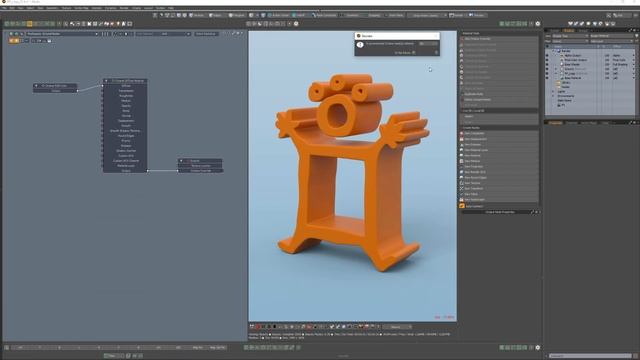The height and width of the screenshot is (360, 640).
Task: Select the output node at right of graph
Action: (x=200, y=161)
